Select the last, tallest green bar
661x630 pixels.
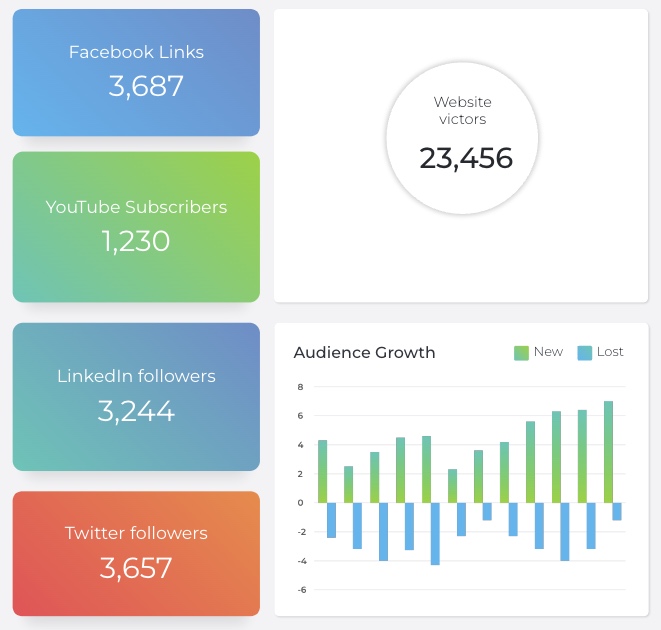click(608, 452)
